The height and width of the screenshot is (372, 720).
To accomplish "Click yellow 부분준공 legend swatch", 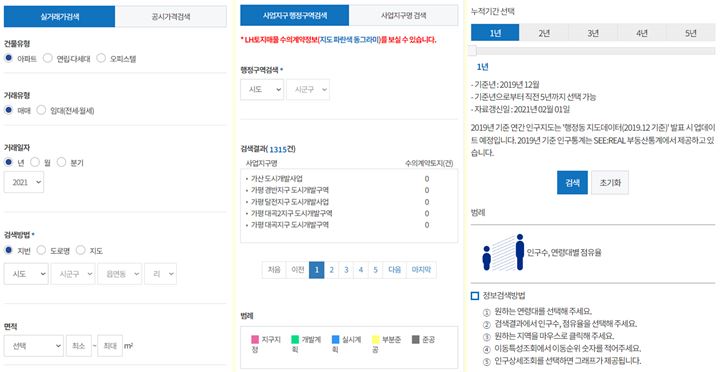I will 376,340.
